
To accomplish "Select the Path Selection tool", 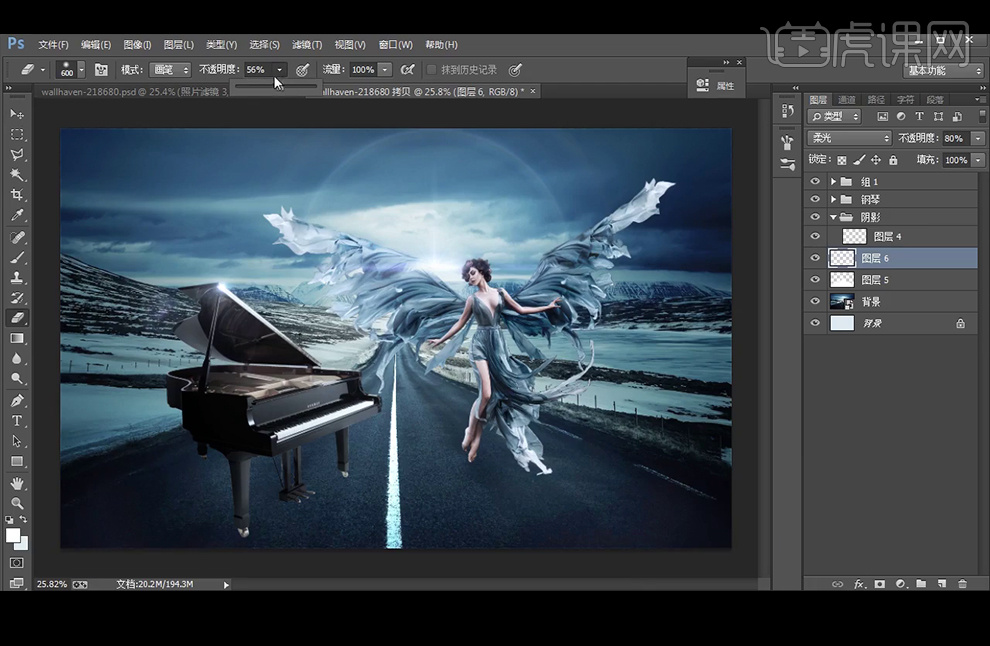I will [x=17, y=441].
